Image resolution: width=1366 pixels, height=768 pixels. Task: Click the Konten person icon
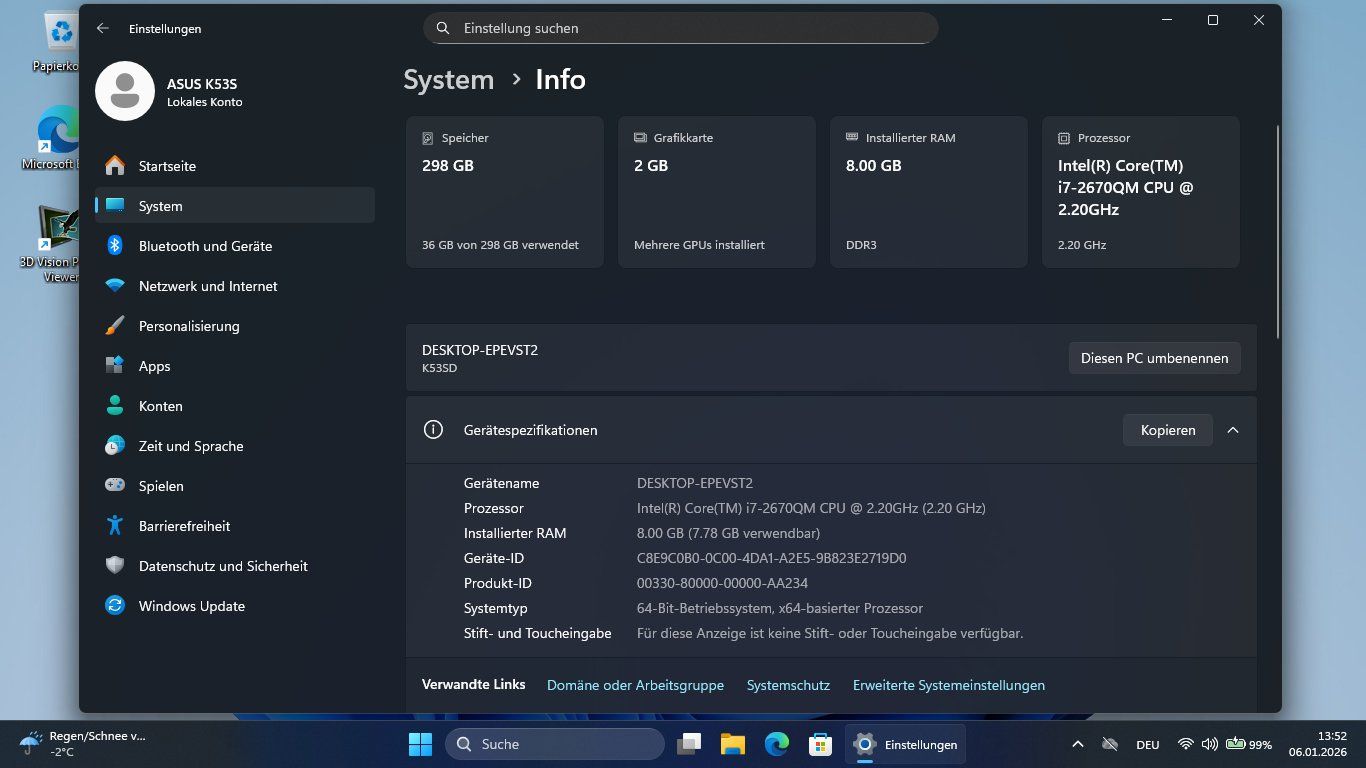[x=115, y=406]
